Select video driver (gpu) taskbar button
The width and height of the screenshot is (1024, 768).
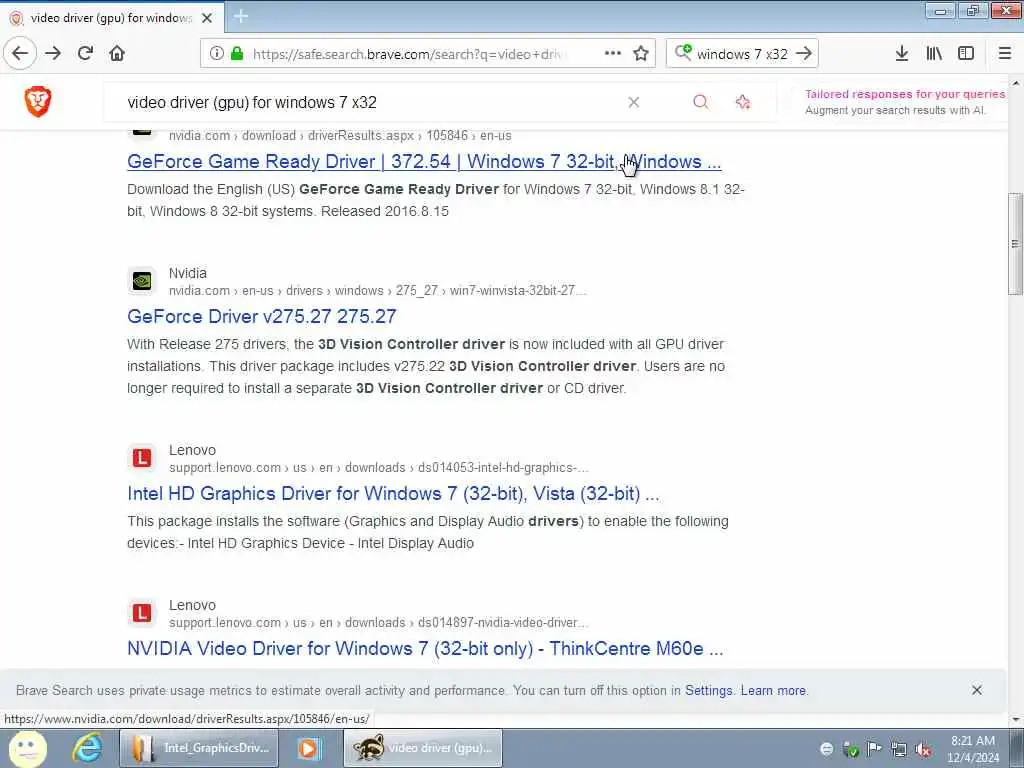[x=423, y=748]
